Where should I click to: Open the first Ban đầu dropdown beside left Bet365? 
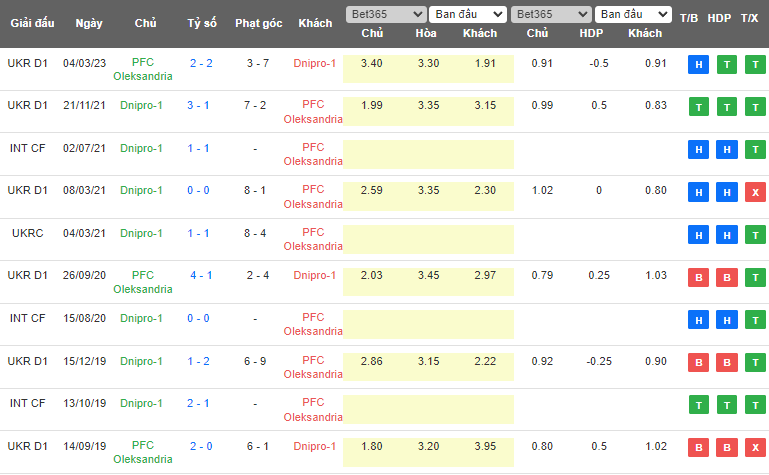pos(466,15)
